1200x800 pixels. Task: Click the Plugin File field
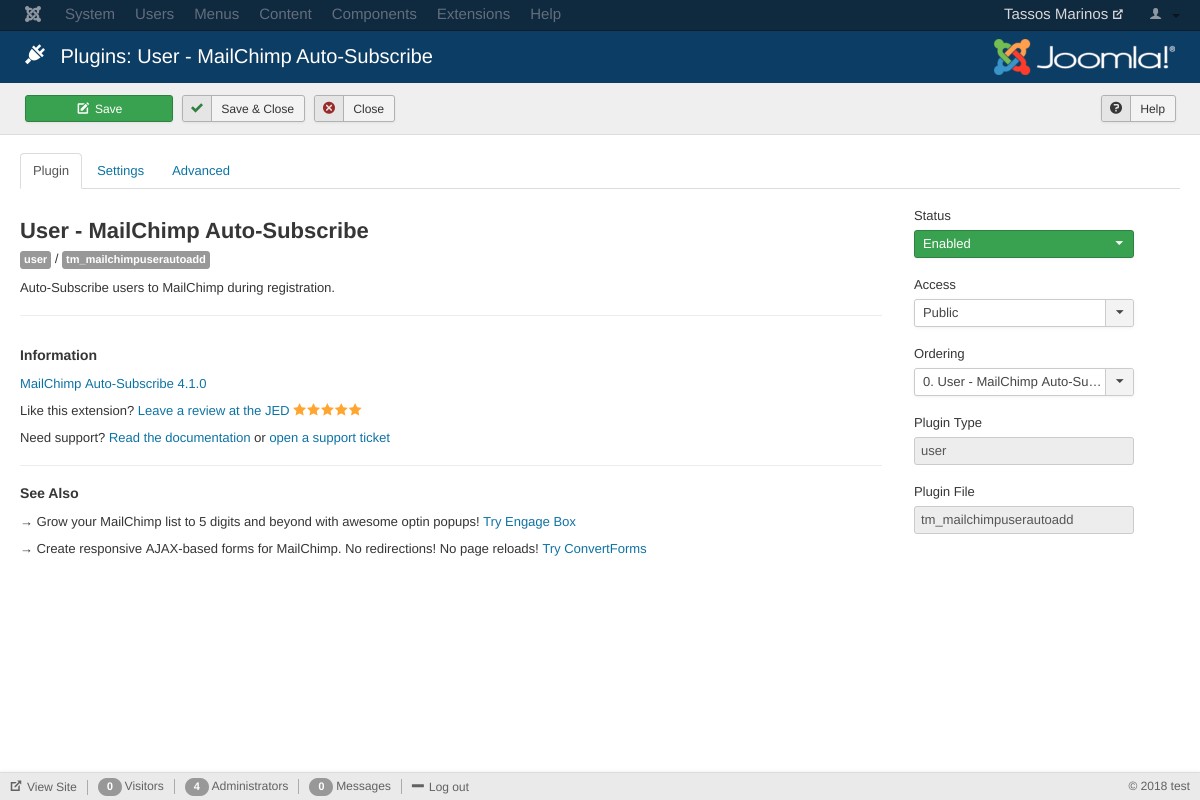coord(1024,520)
